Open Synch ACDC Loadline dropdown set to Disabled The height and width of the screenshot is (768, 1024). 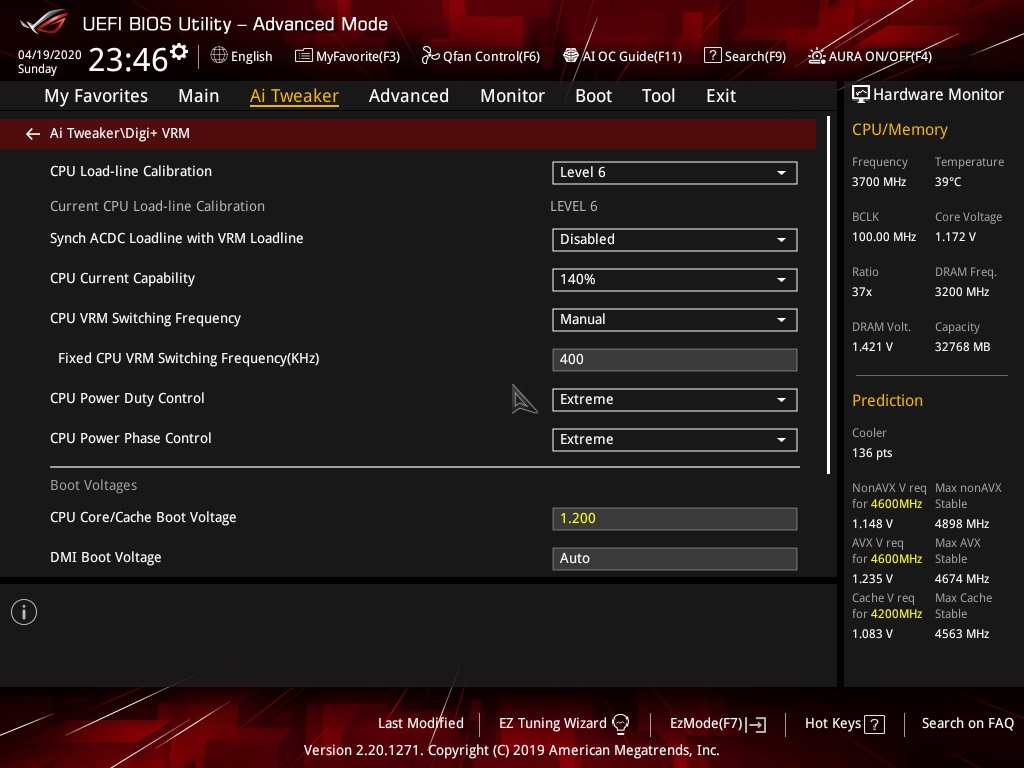675,240
